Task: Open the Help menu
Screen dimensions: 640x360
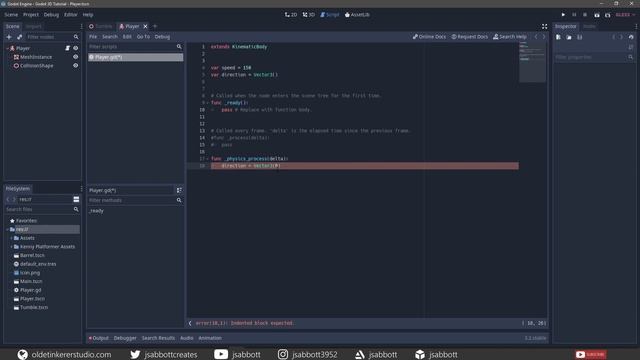Action: coord(88,15)
